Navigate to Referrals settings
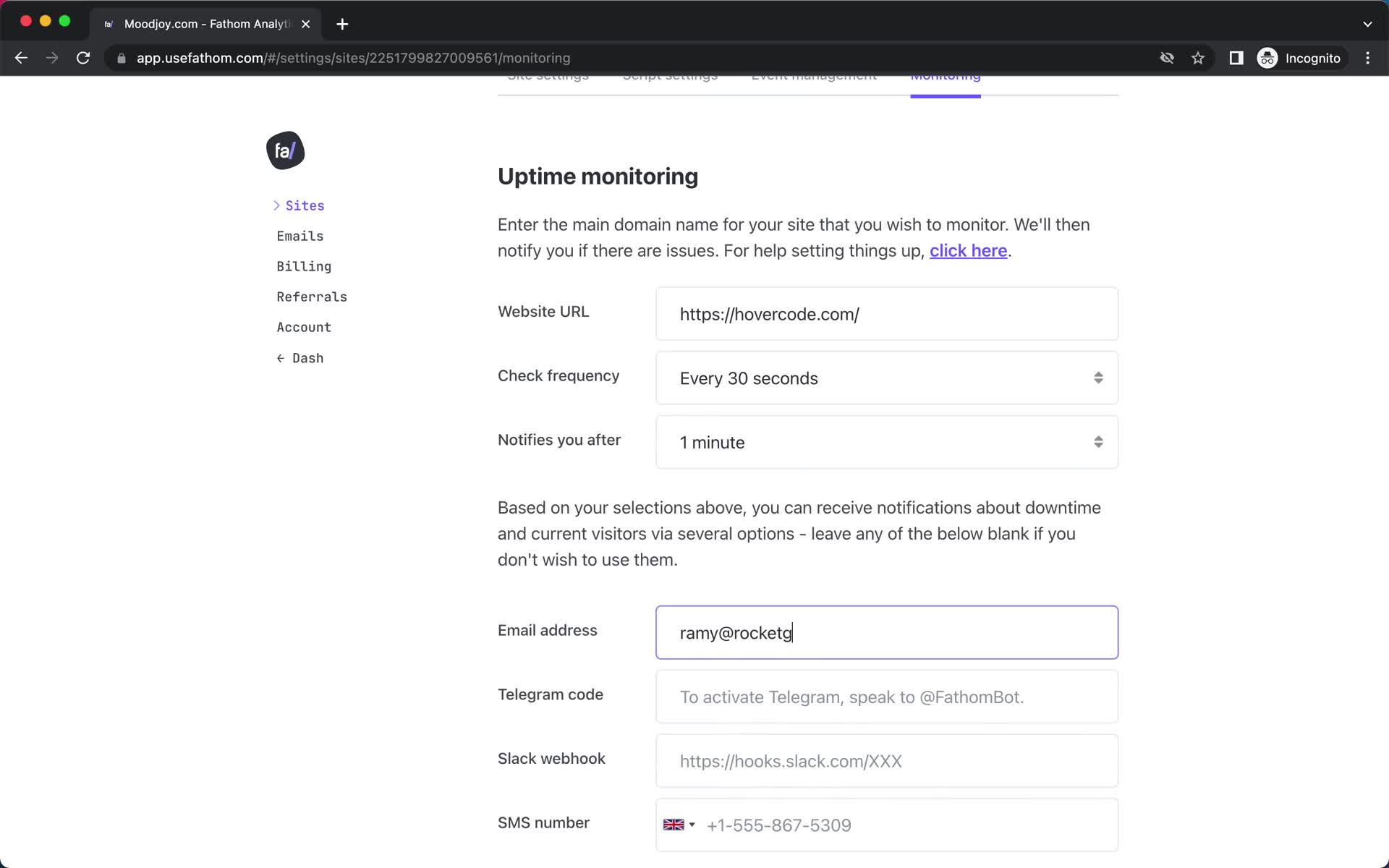Viewport: 1389px width, 868px height. click(x=312, y=296)
